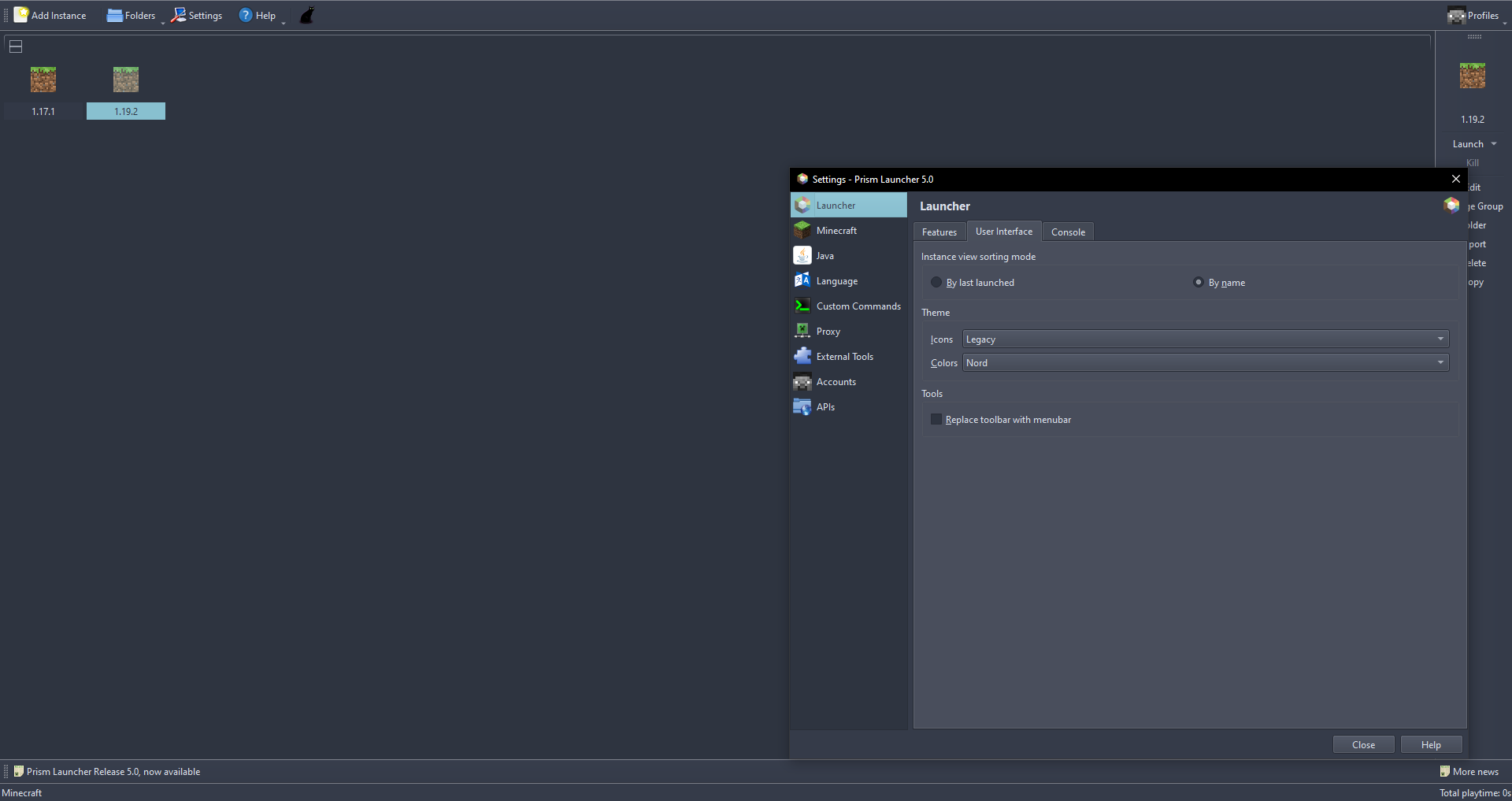Open the Icons theme dropdown
Image resolution: width=1512 pixels, height=801 pixels.
coord(1206,339)
